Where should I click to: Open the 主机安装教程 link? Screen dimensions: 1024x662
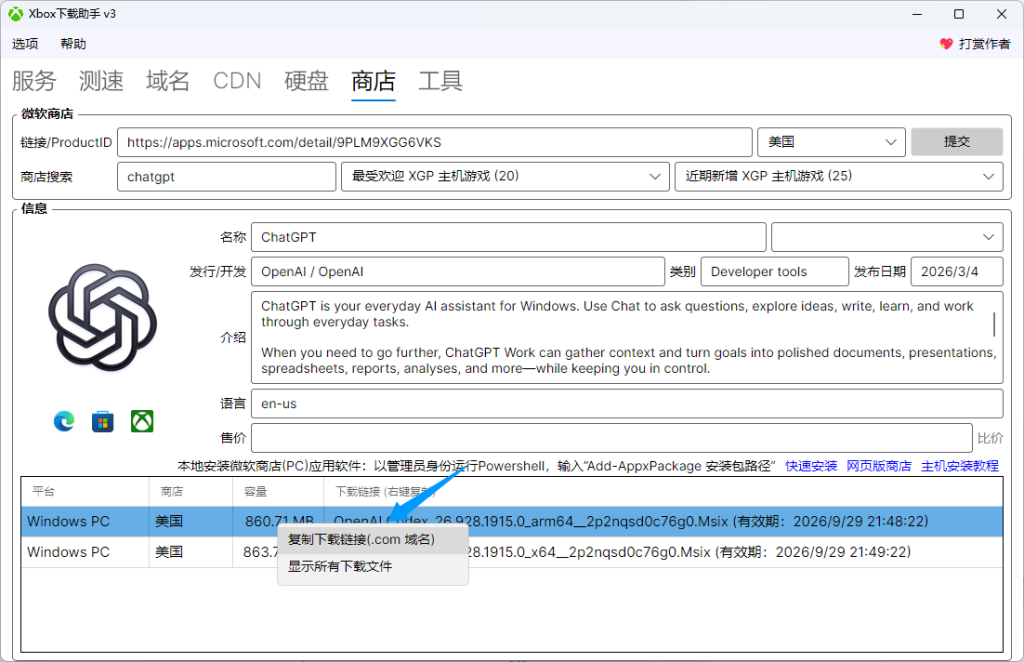click(960, 466)
